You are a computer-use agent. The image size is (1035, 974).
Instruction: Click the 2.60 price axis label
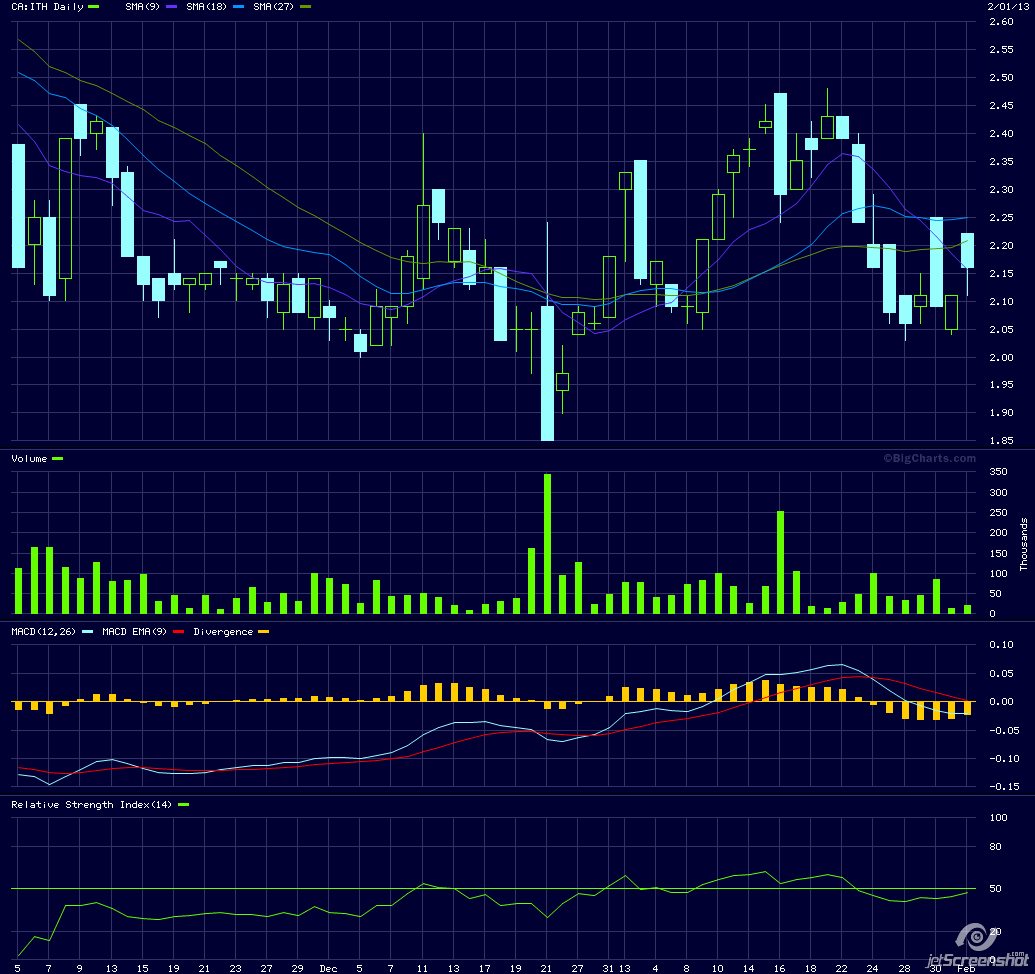coord(1001,21)
